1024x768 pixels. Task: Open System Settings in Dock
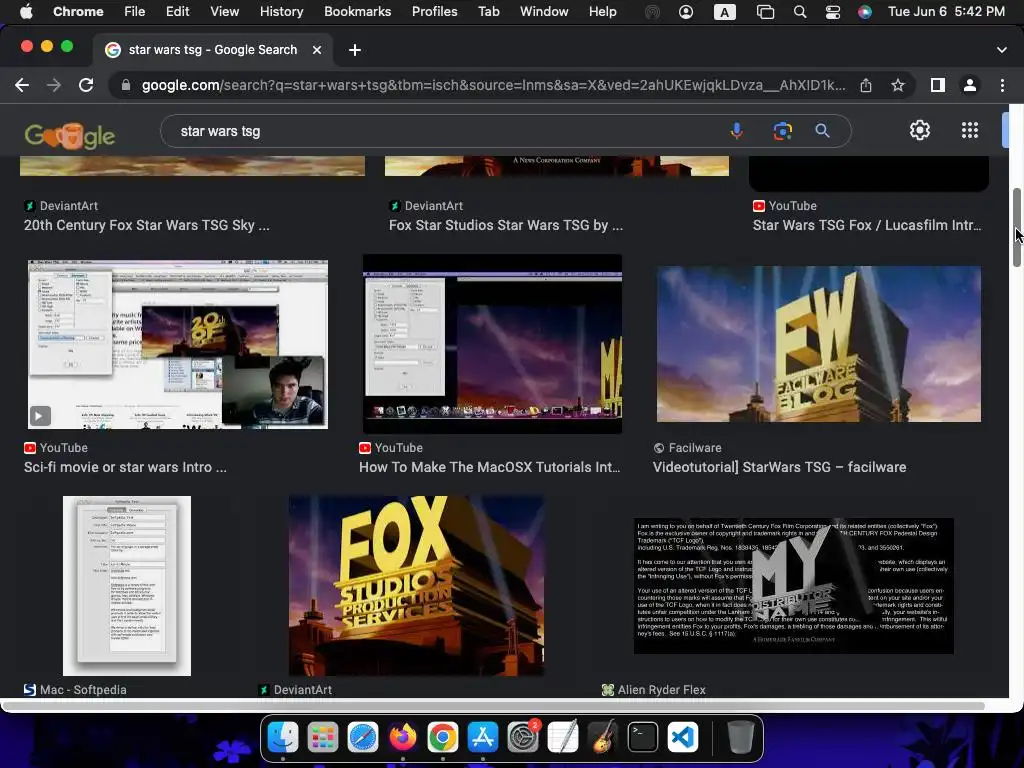[x=523, y=737]
